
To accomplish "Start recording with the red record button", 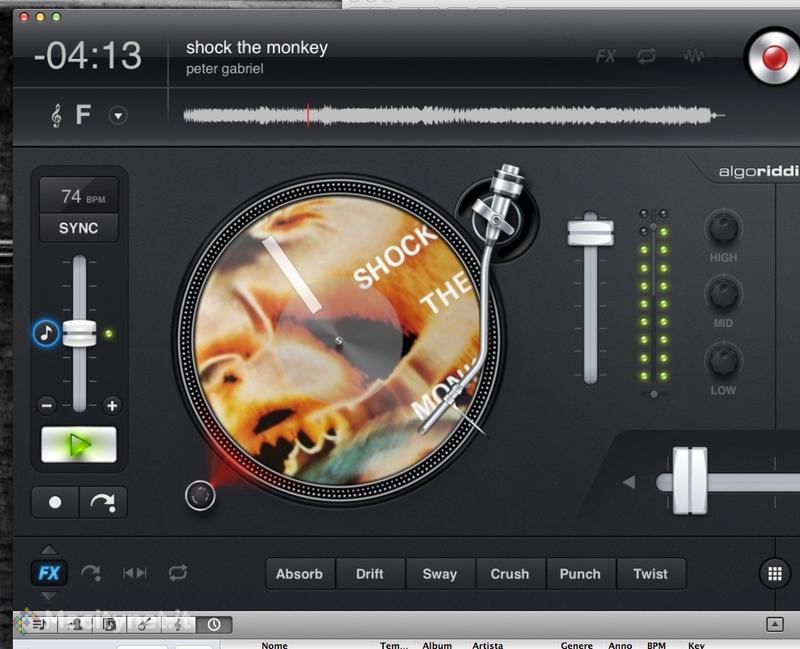I will click(x=774, y=57).
